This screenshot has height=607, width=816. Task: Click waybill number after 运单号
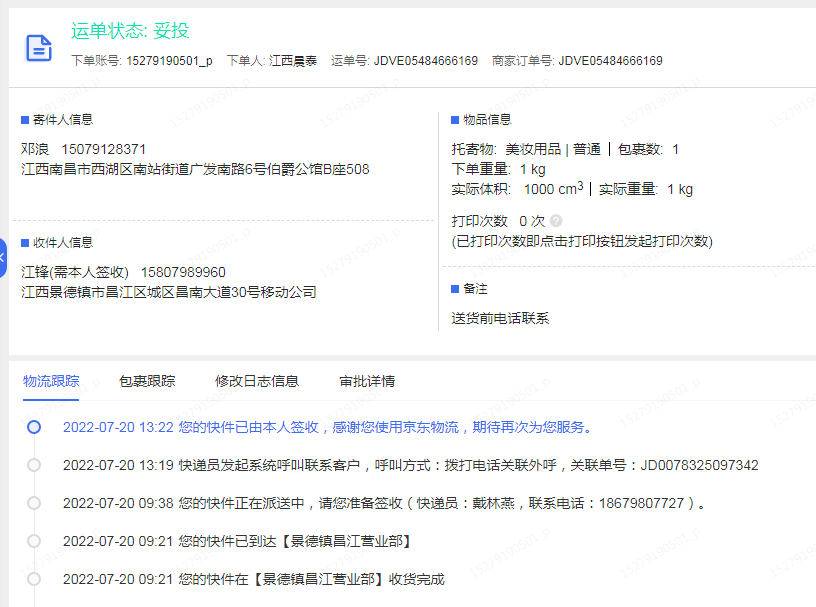[x=426, y=61]
